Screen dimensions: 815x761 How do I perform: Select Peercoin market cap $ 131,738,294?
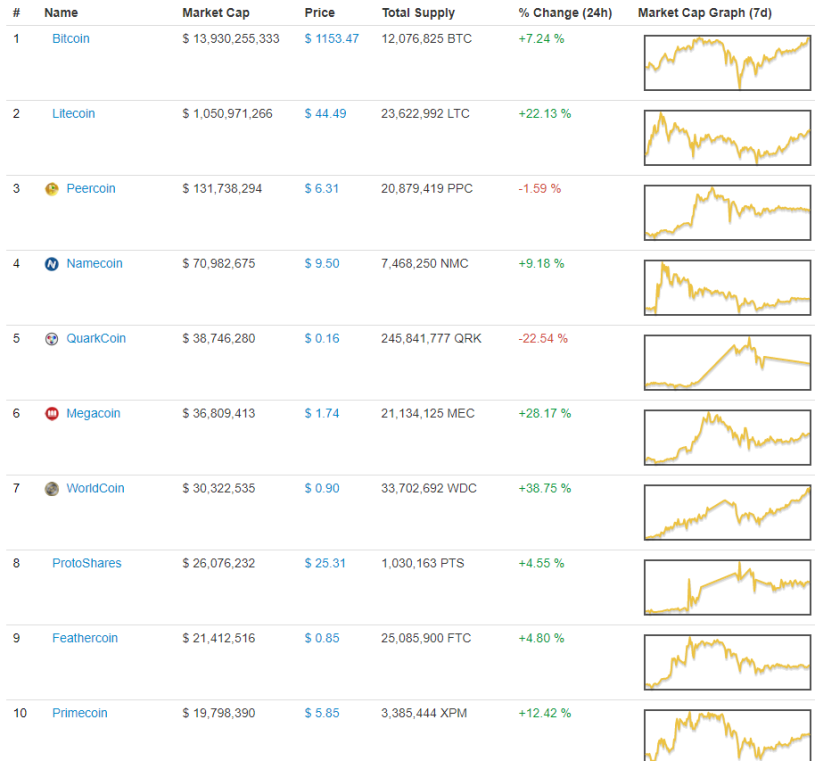point(222,189)
